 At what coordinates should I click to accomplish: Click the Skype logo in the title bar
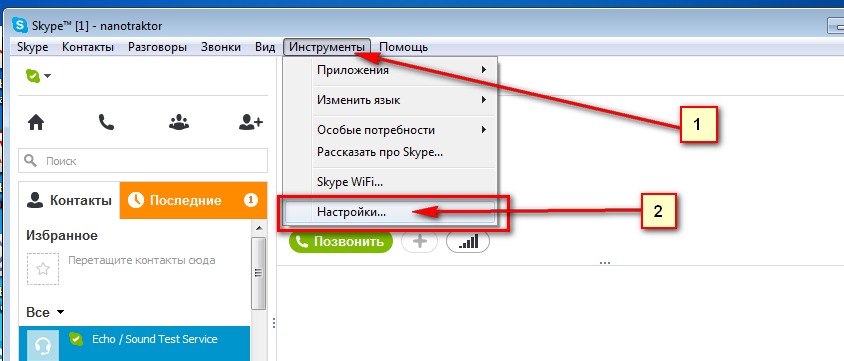(x=21, y=25)
